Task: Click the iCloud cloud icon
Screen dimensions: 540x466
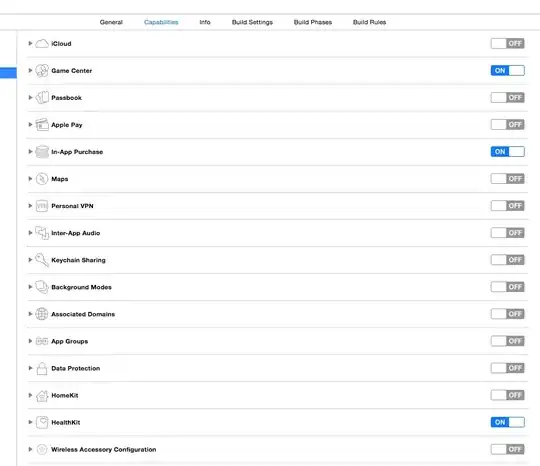Action: pyautogui.click(x=42, y=44)
